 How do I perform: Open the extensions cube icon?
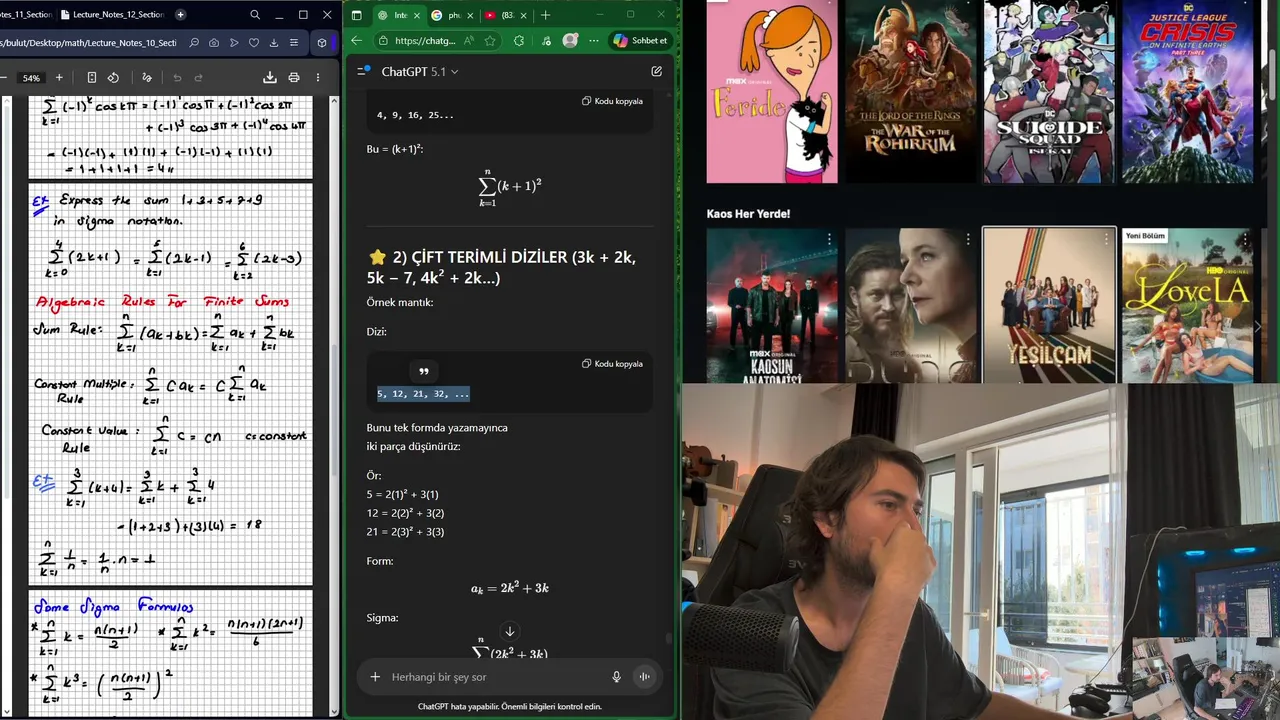point(321,43)
